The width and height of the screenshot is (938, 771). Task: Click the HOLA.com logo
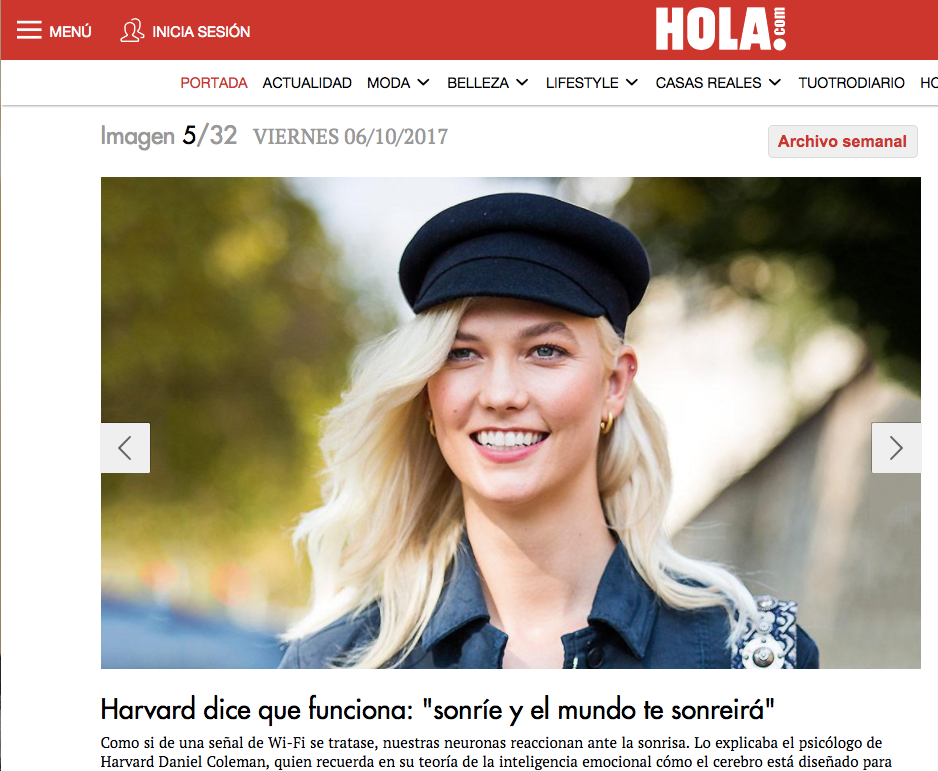pyautogui.click(x=721, y=29)
